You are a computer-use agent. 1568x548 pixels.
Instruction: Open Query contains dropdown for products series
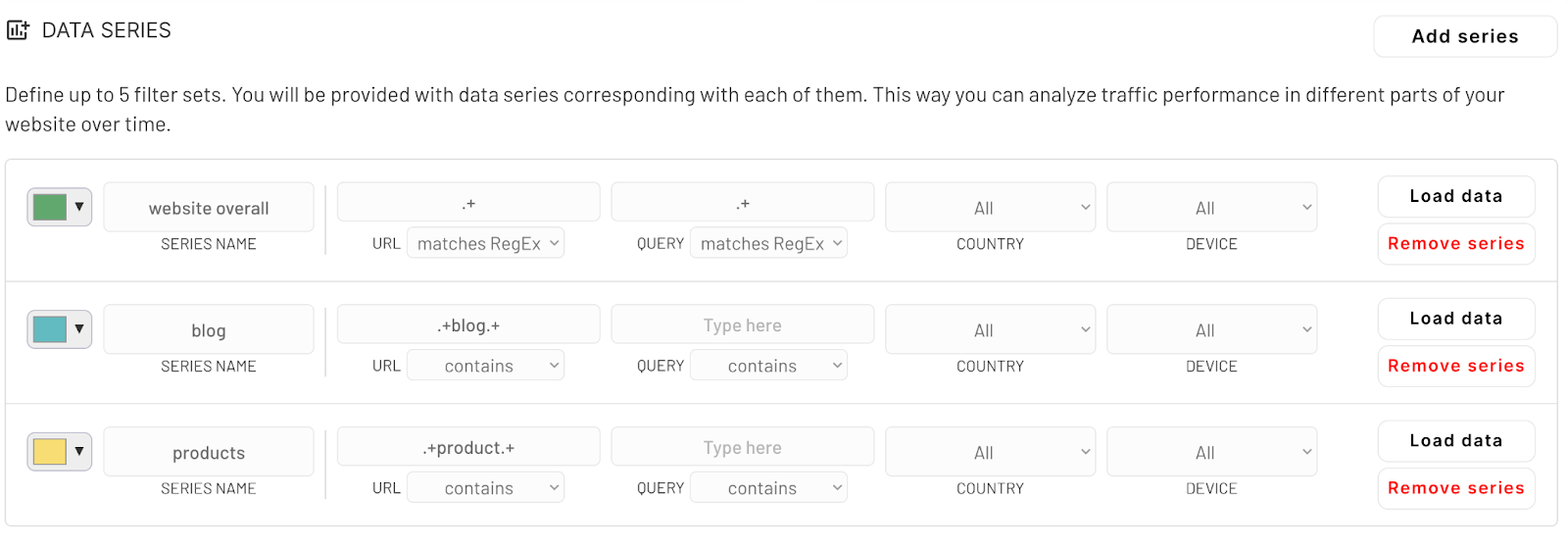pos(768,488)
